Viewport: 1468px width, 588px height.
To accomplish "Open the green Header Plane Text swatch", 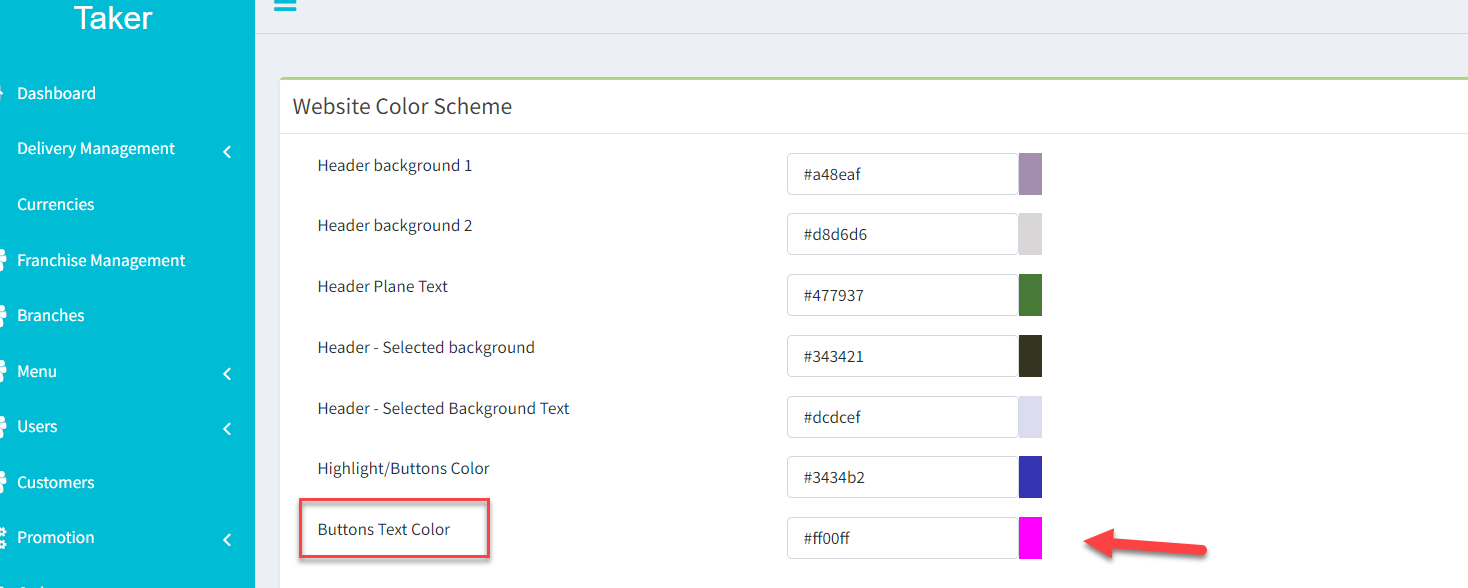I will point(1030,295).
